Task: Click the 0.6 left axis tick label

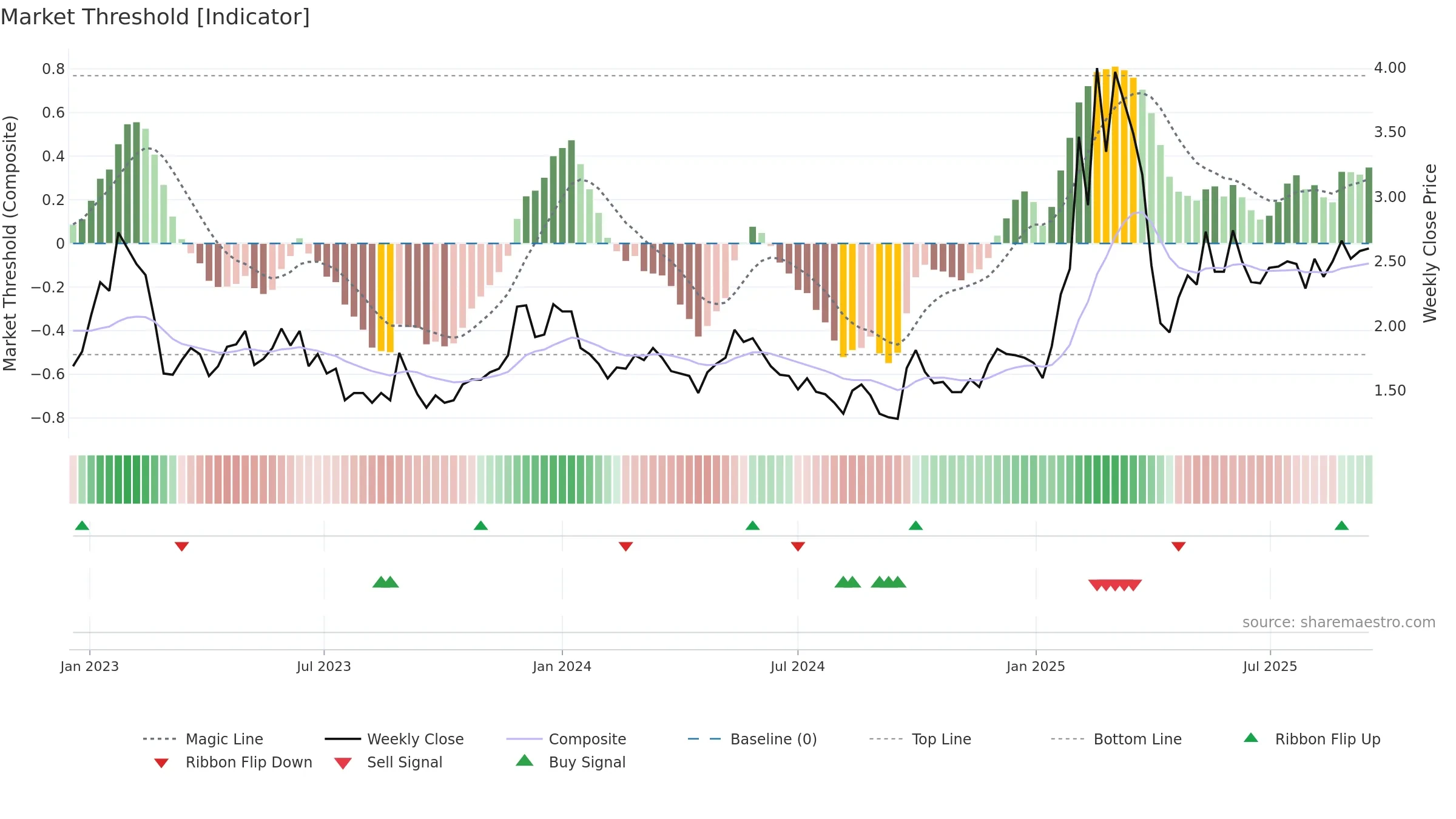Action: (53, 112)
